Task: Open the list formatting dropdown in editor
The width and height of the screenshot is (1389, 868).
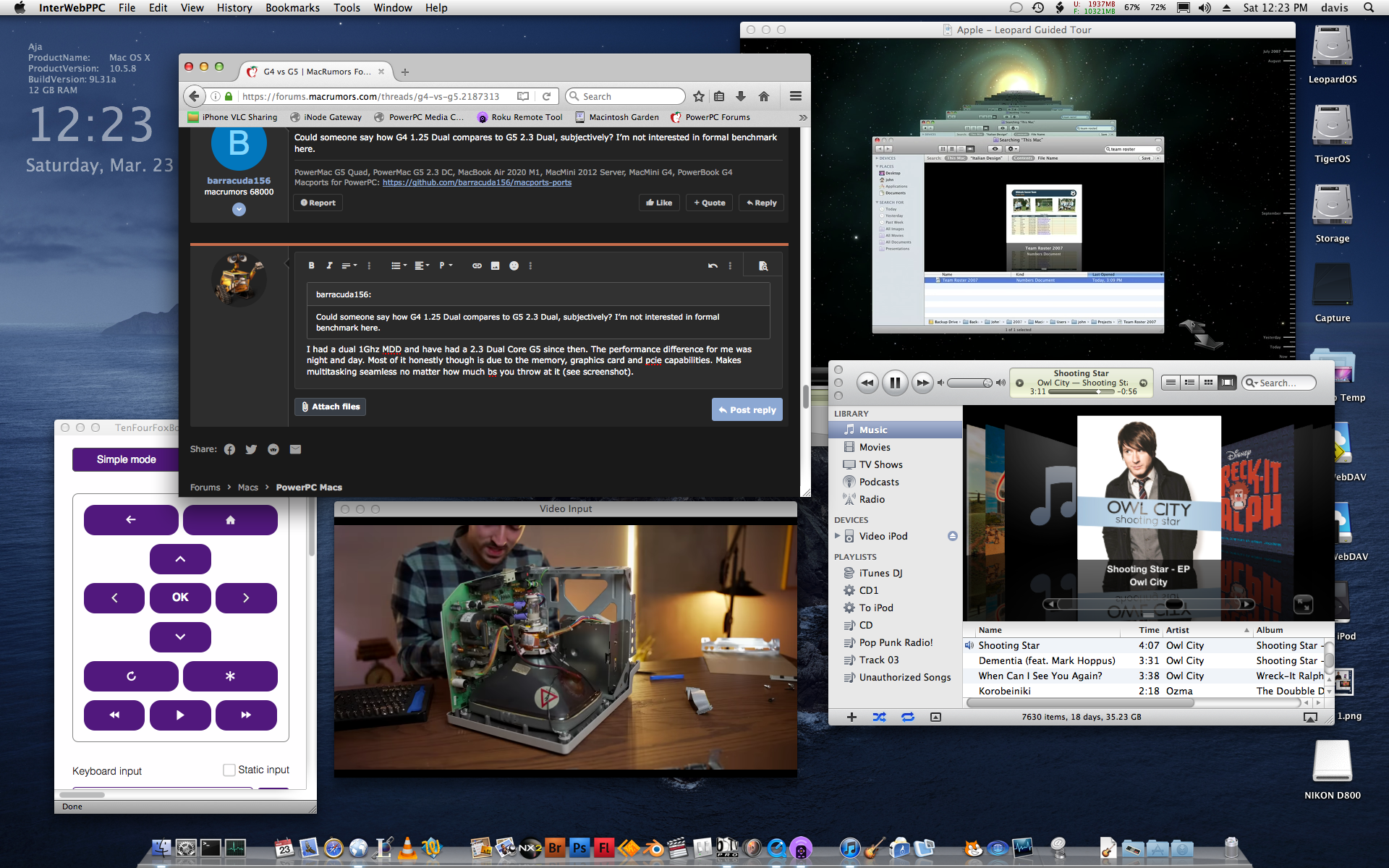Action: 399,265
